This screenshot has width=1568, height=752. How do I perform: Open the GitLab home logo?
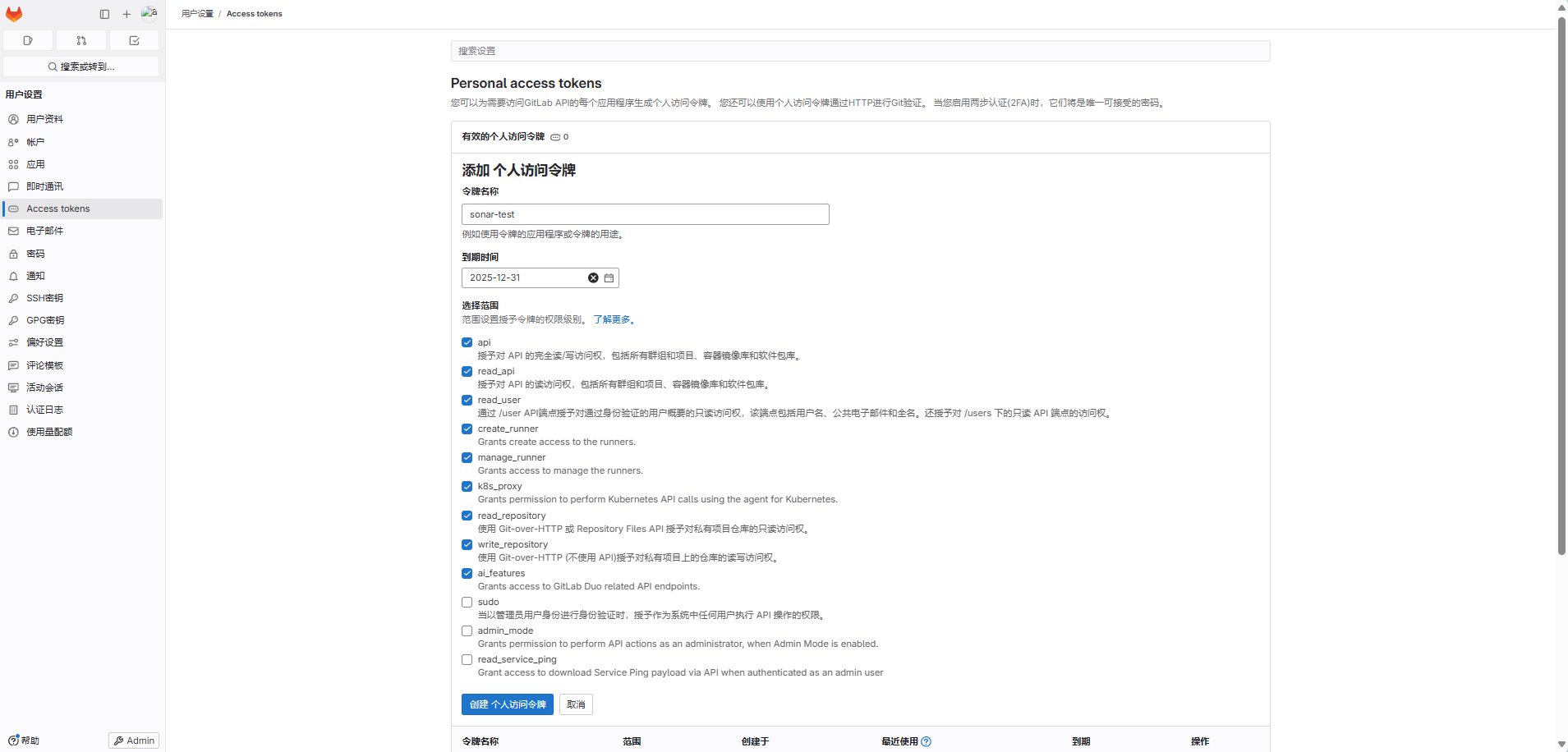(x=14, y=14)
